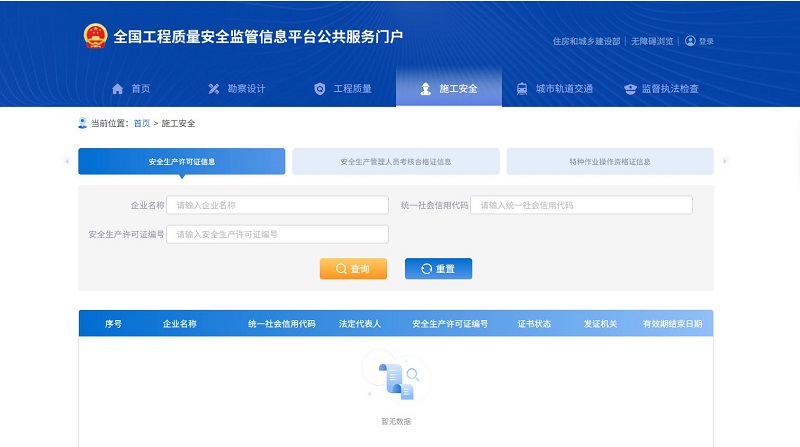Open the 施工安全 navigation tab

coord(448,89)
